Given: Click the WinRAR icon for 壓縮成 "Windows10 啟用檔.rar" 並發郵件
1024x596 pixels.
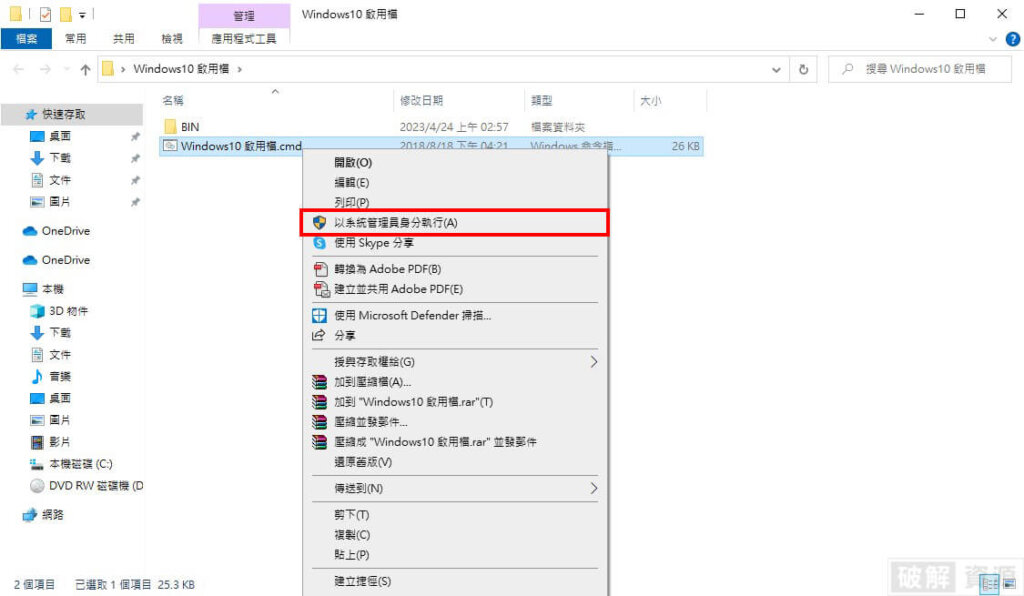Looking at the screenshot, I should [319, 442].
